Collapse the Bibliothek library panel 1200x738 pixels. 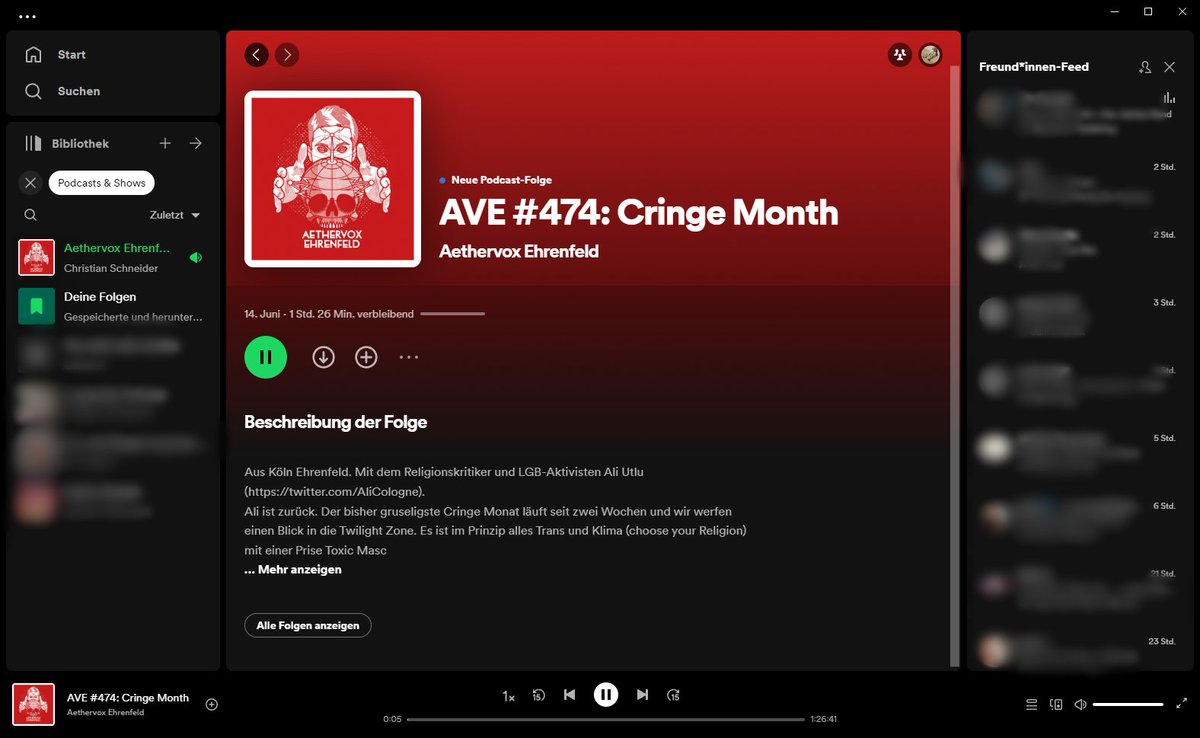point(67,144)
